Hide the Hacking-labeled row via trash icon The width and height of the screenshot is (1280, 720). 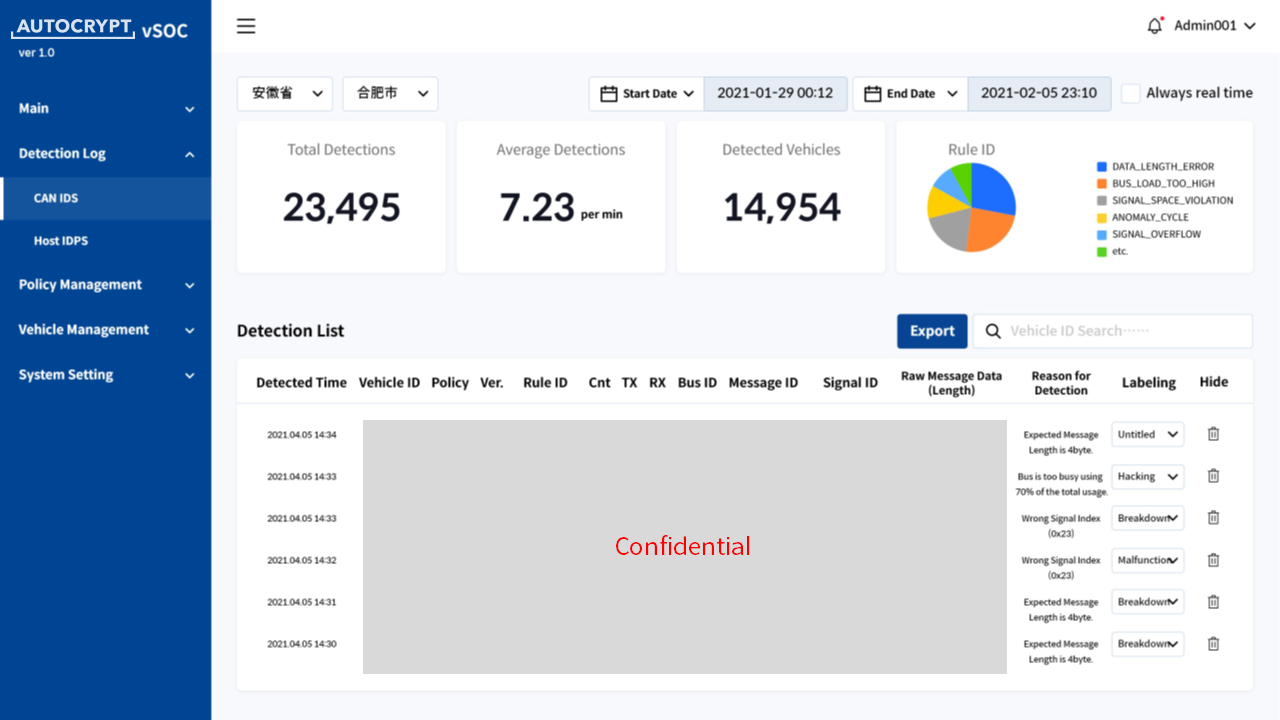(1213, 476)
